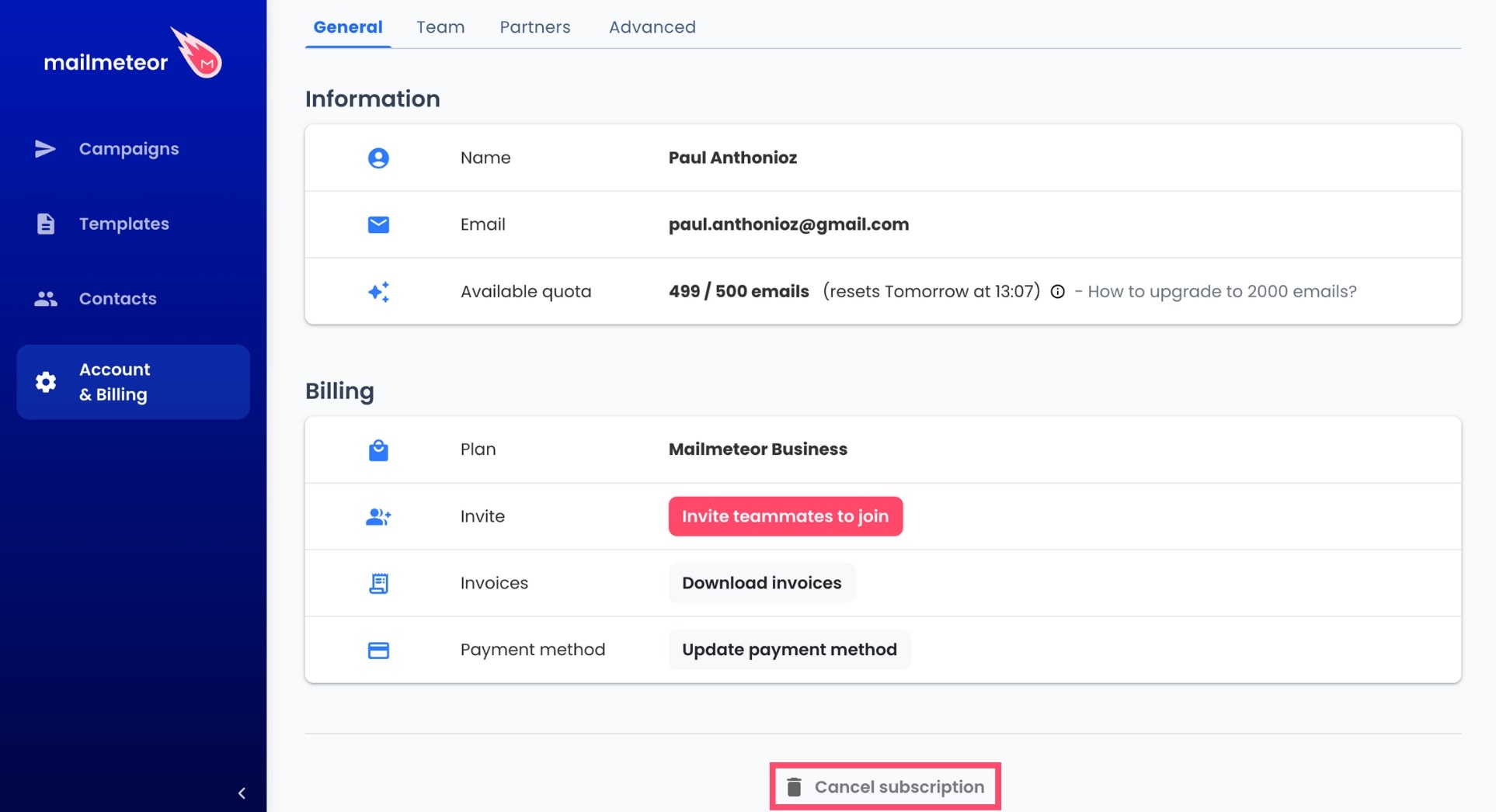Click the Payment method label

(533, 650)
